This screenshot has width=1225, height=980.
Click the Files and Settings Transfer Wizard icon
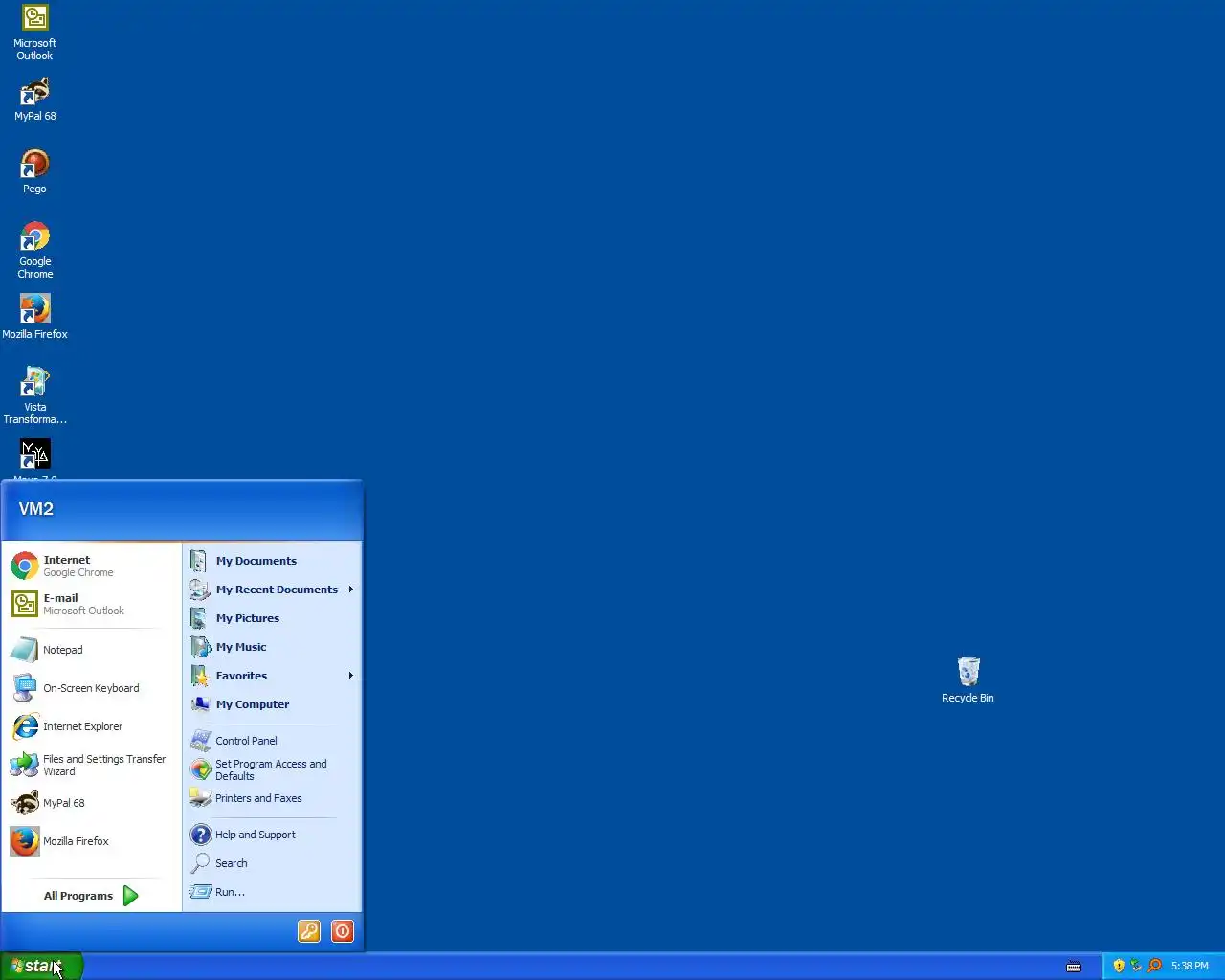click(25, 765)
